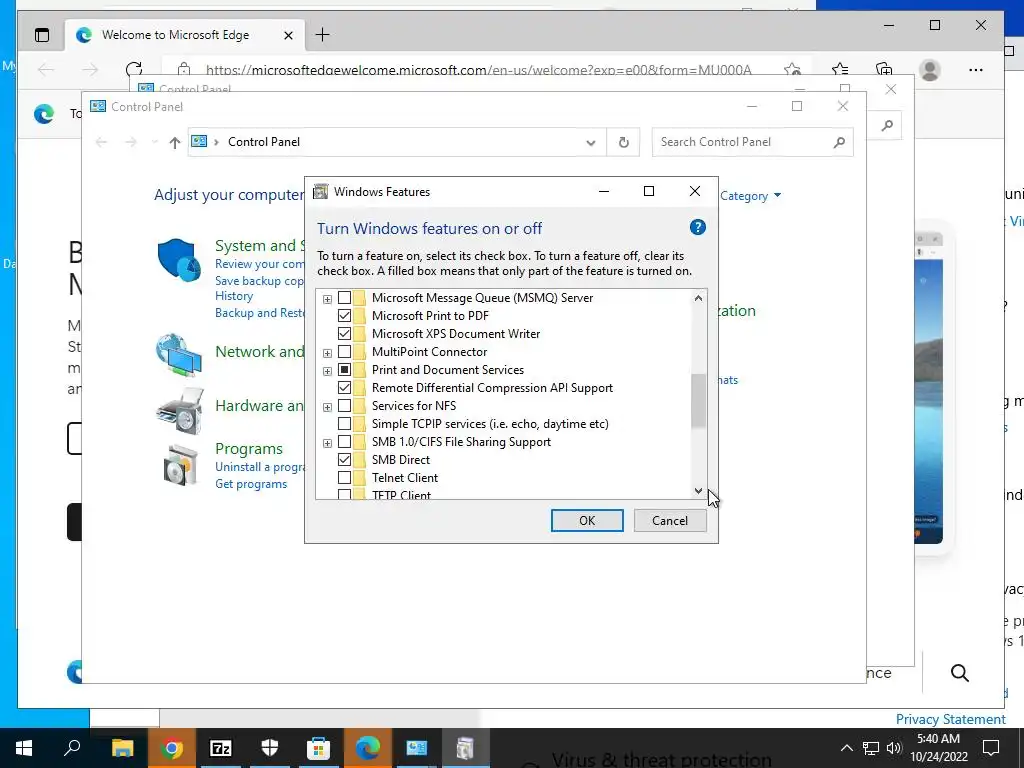Uncheck SMB Direct feature
Screen dimensions: 1024x768
[344, 460]
